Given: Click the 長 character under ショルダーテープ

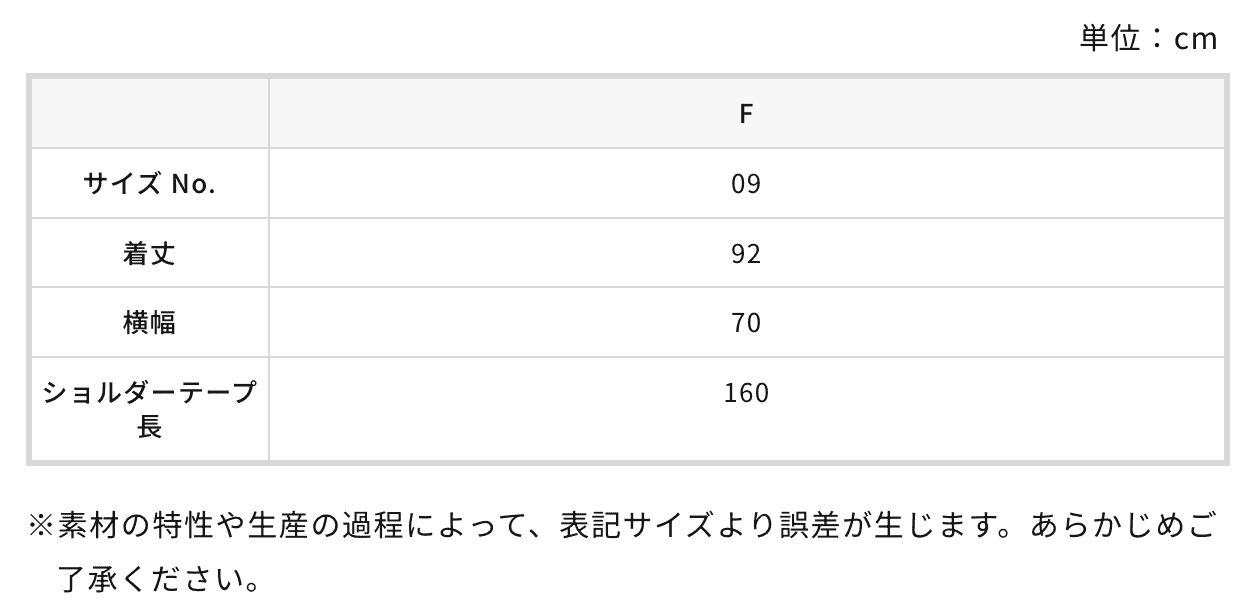Looking at the screenshot, I should [x=150, y=428].
